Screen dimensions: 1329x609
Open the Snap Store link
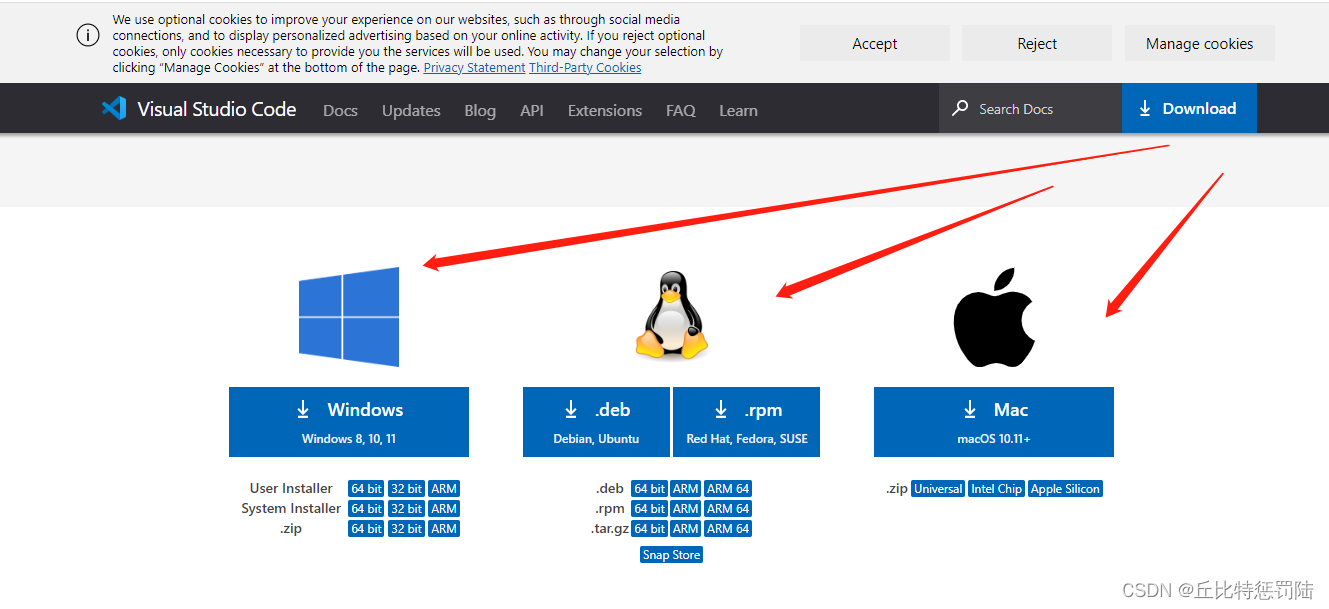pyautogui.click(x=671, y=555)
